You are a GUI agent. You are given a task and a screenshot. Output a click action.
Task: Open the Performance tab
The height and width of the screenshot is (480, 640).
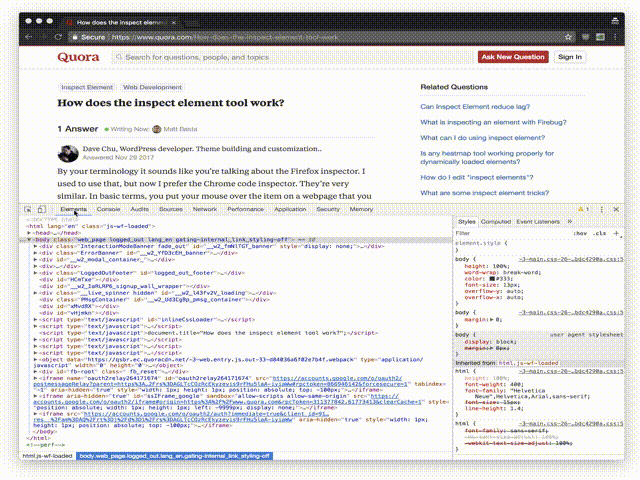point(246,209)
